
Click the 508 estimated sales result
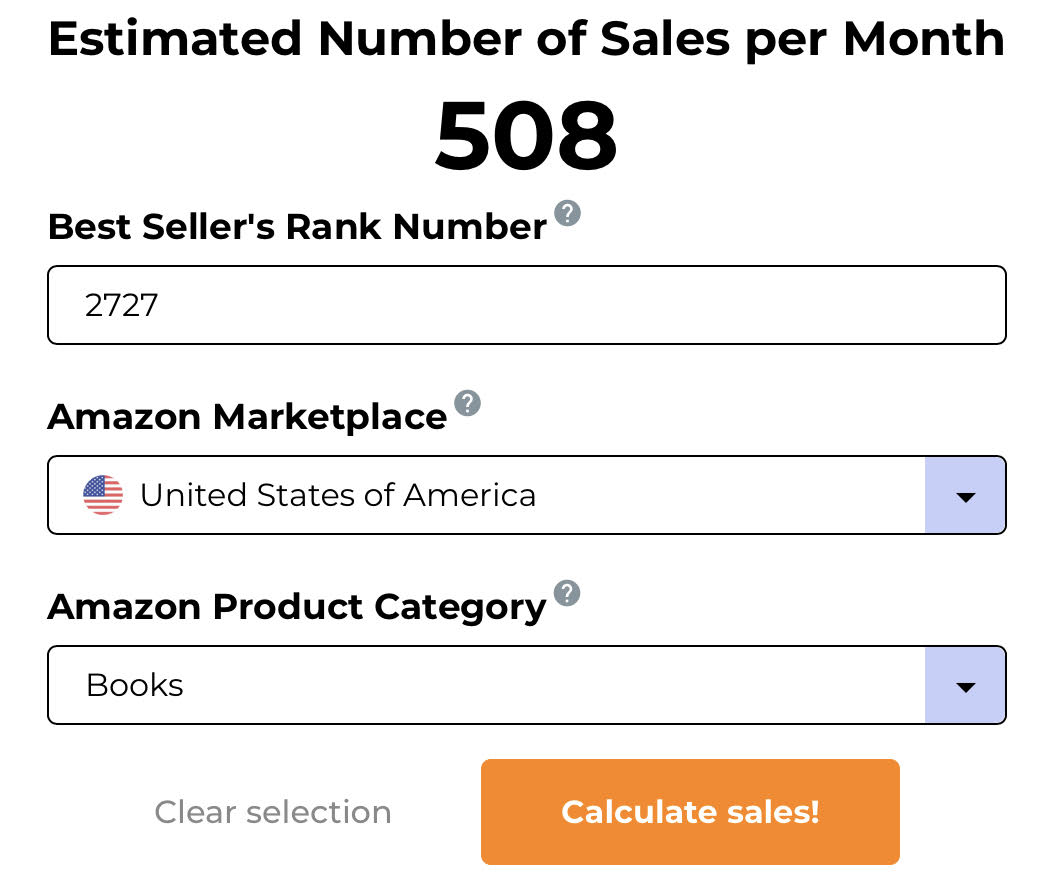pyautogui.click(x=526, y=136)
